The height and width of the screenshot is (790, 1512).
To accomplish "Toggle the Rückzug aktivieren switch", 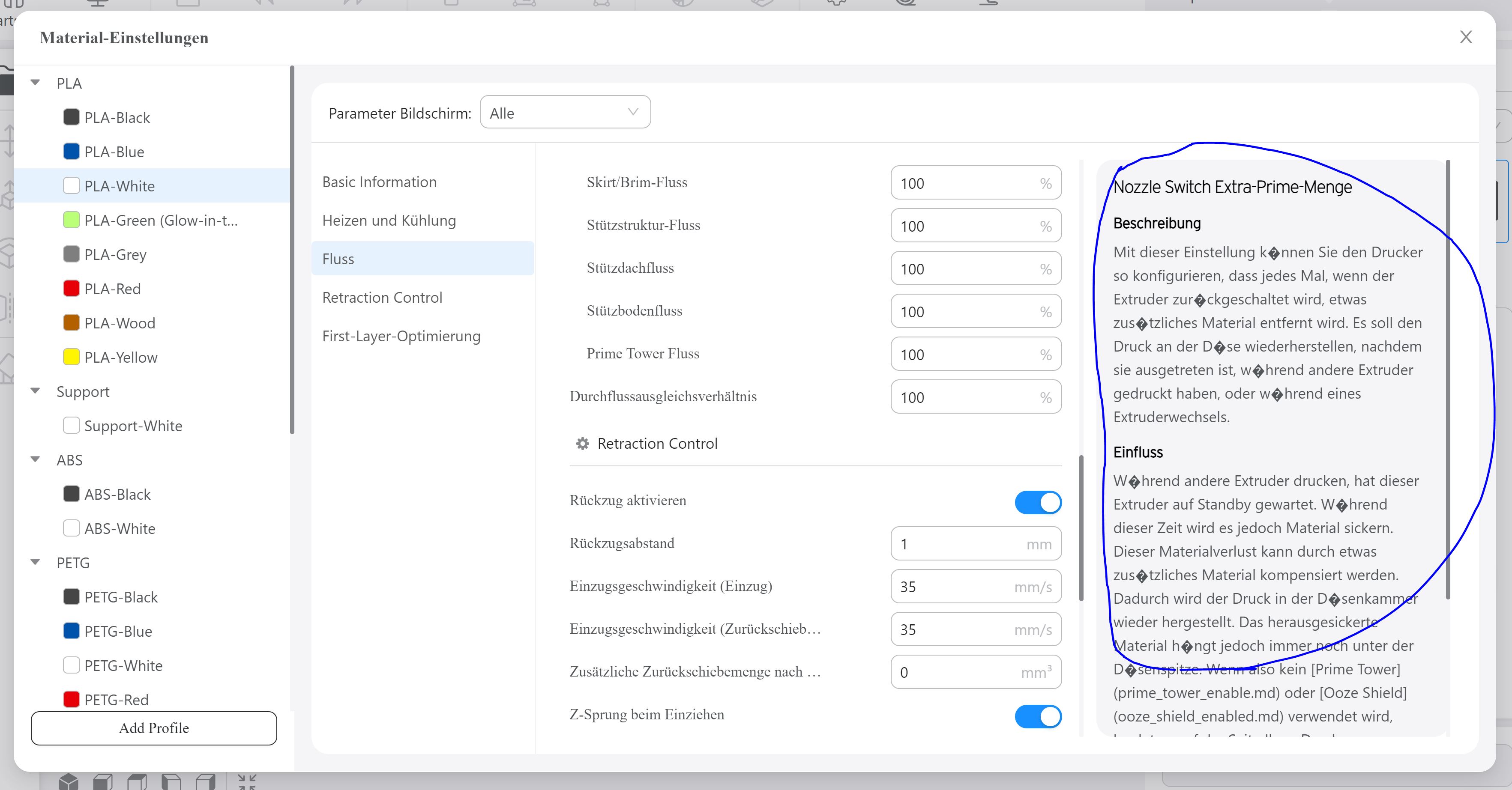I will [x=1038, y=502].
